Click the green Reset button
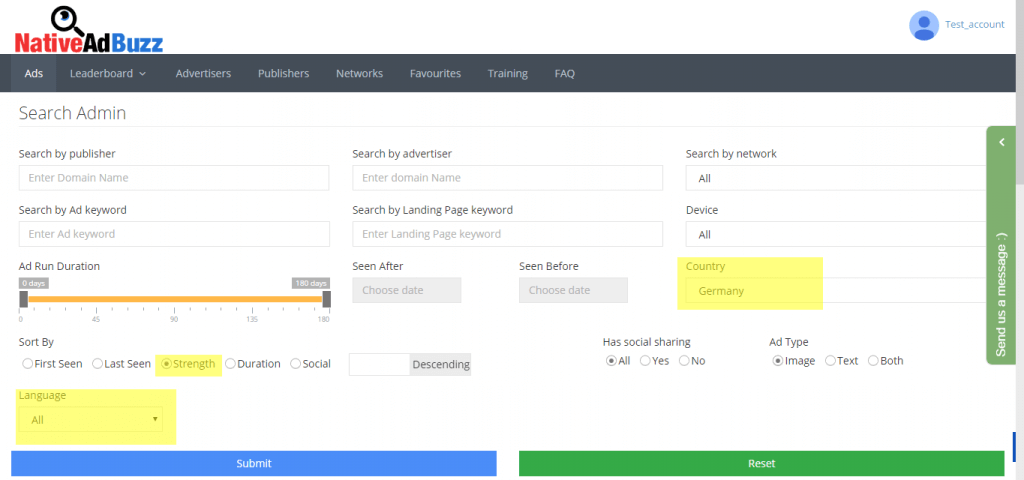Image resolution: width=1024 pixels, height=480 pixels. [x=761, y=464]
